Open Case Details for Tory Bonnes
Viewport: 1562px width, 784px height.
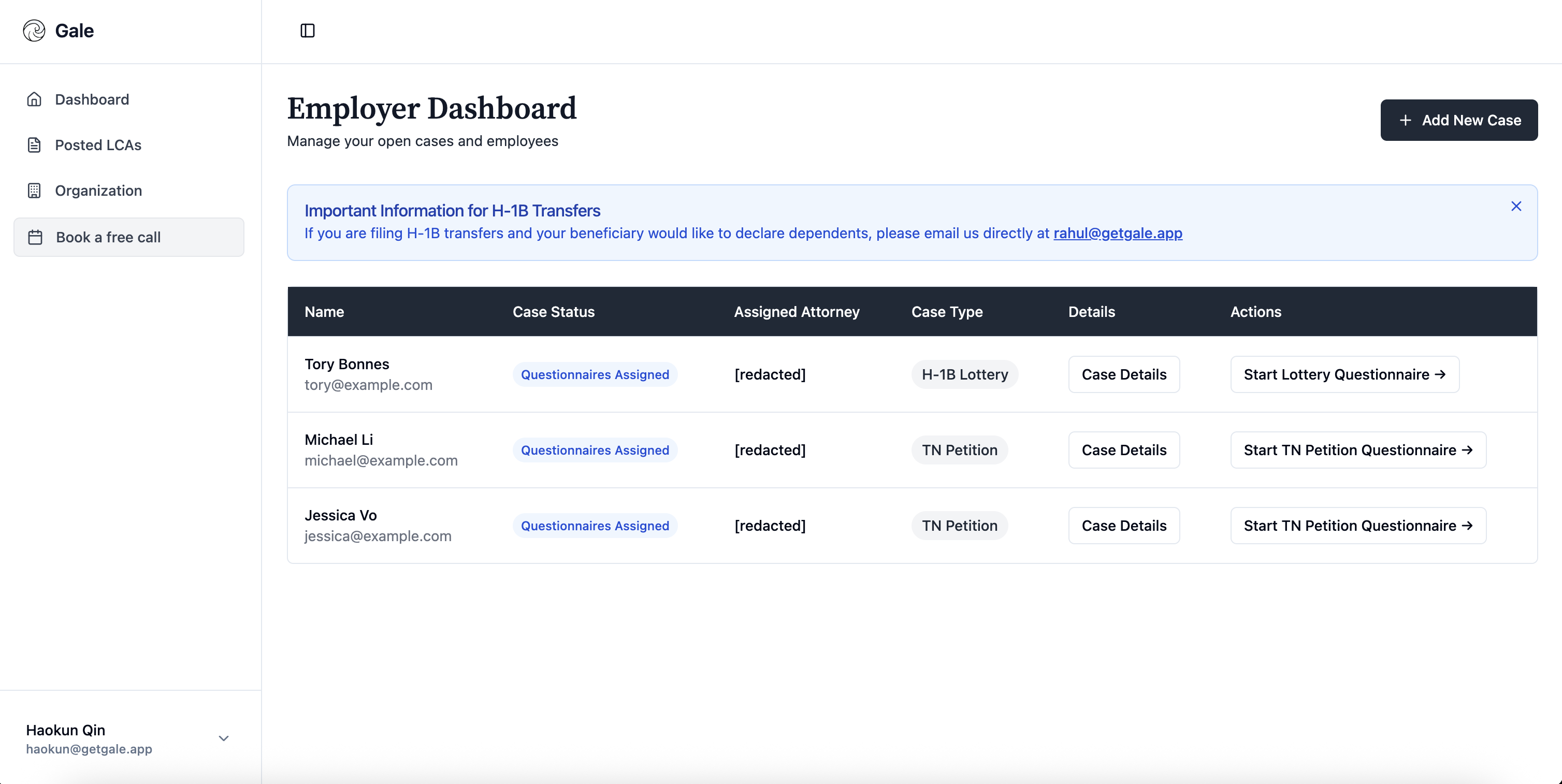tap(1124, 374)
